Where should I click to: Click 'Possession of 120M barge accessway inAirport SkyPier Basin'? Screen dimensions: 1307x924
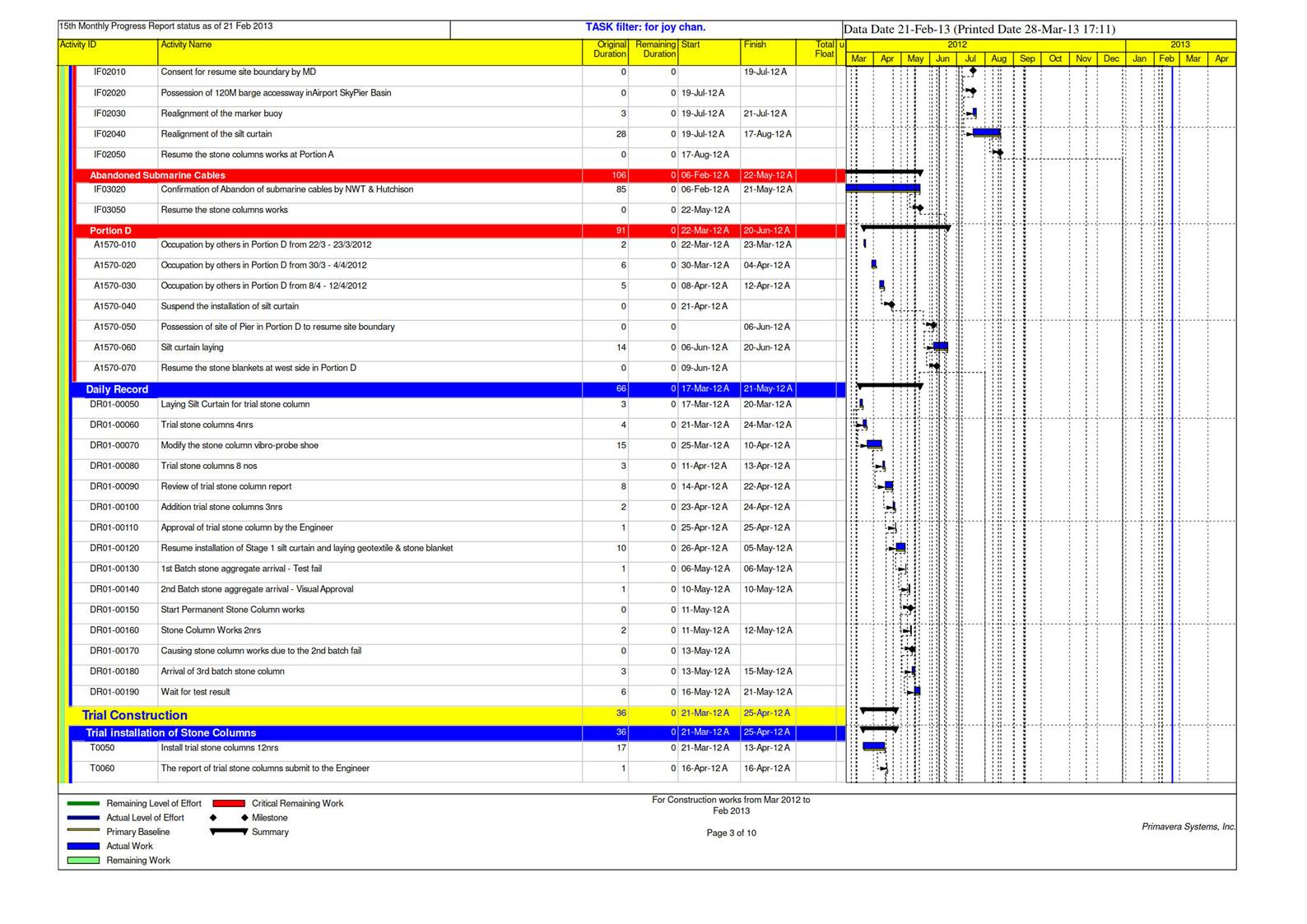click(x=276, y=93)
